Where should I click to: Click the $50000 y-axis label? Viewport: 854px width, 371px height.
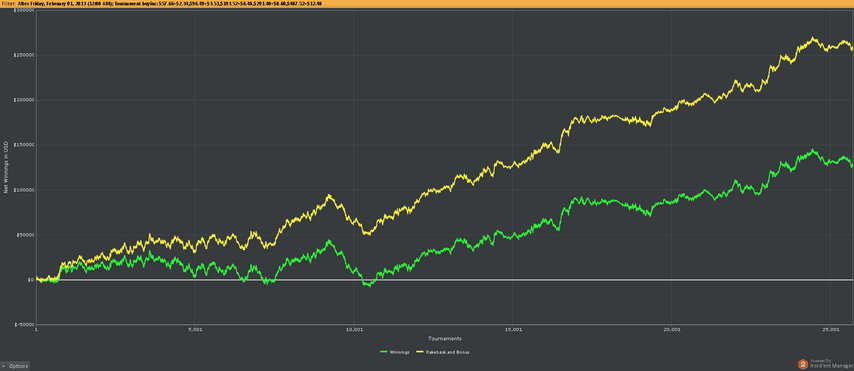click(25, 235)
